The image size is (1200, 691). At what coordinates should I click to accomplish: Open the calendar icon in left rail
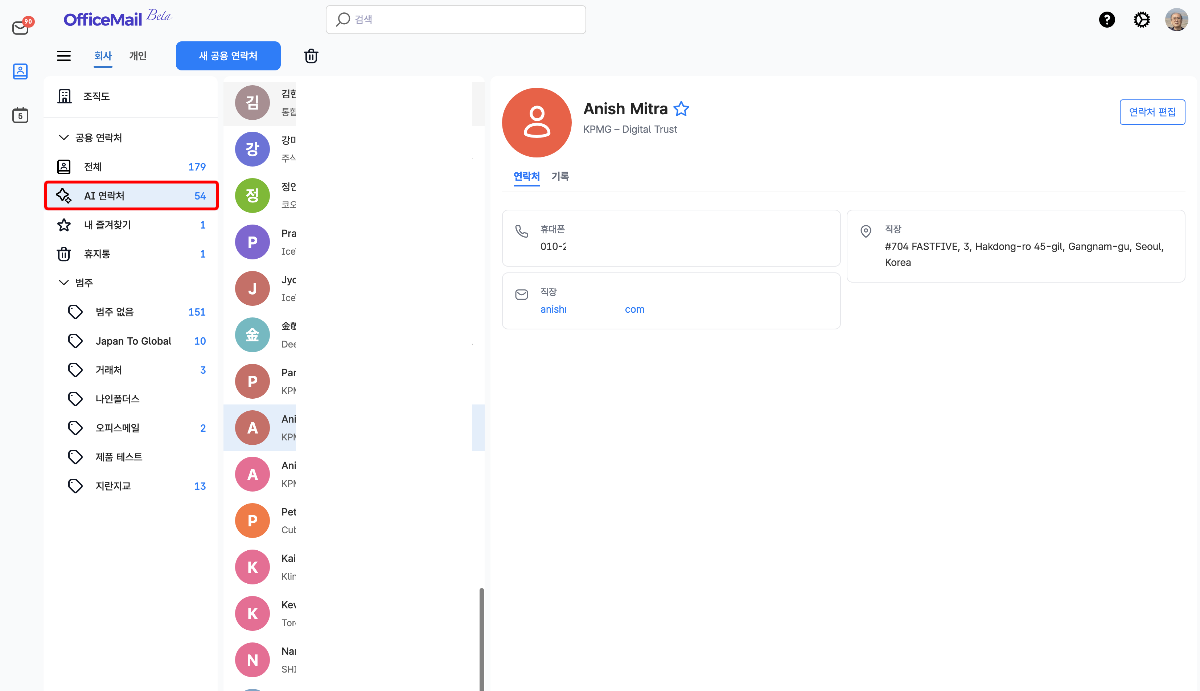20,115
